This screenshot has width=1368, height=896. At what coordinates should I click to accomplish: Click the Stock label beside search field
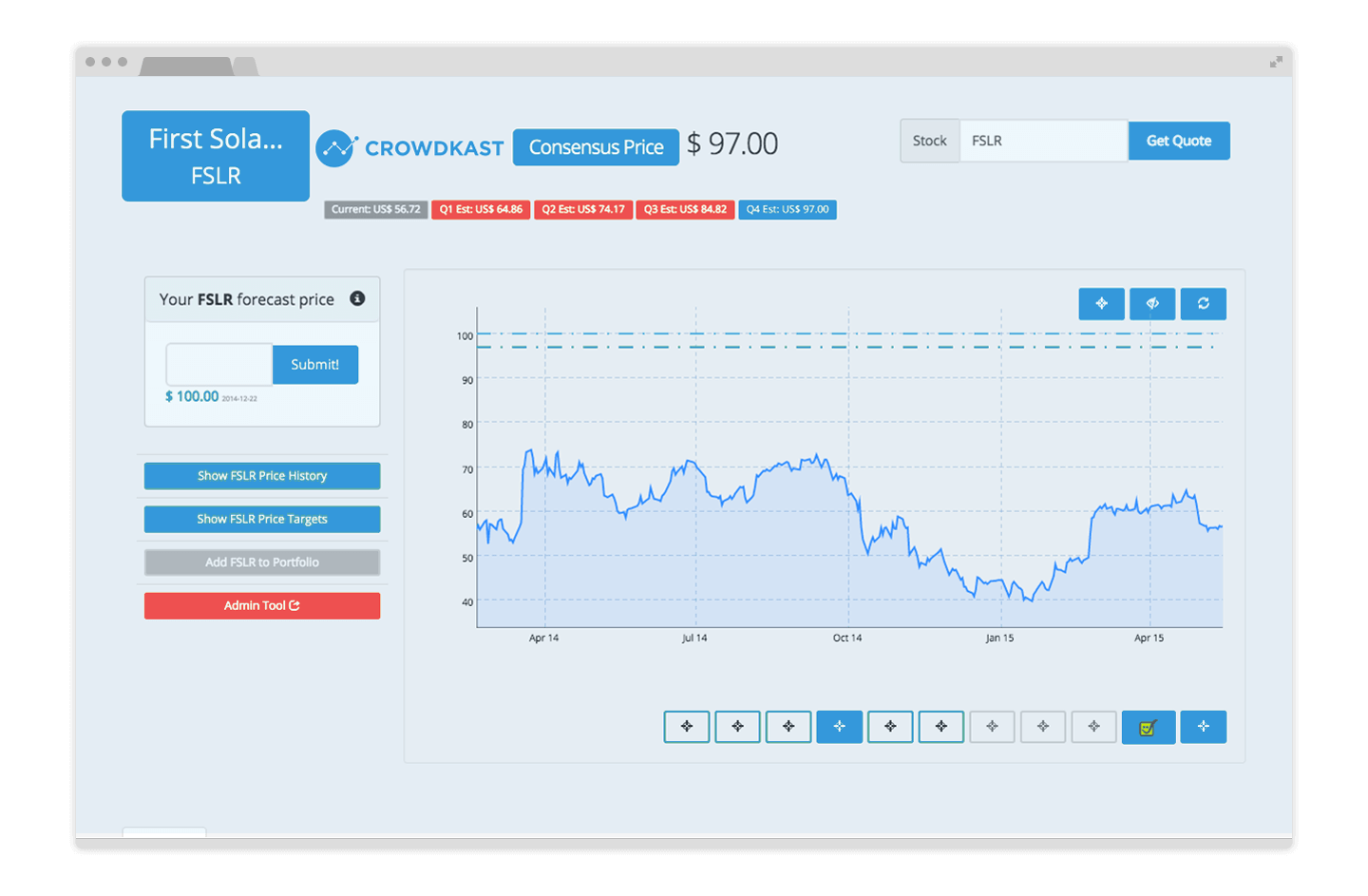(930, 141)
